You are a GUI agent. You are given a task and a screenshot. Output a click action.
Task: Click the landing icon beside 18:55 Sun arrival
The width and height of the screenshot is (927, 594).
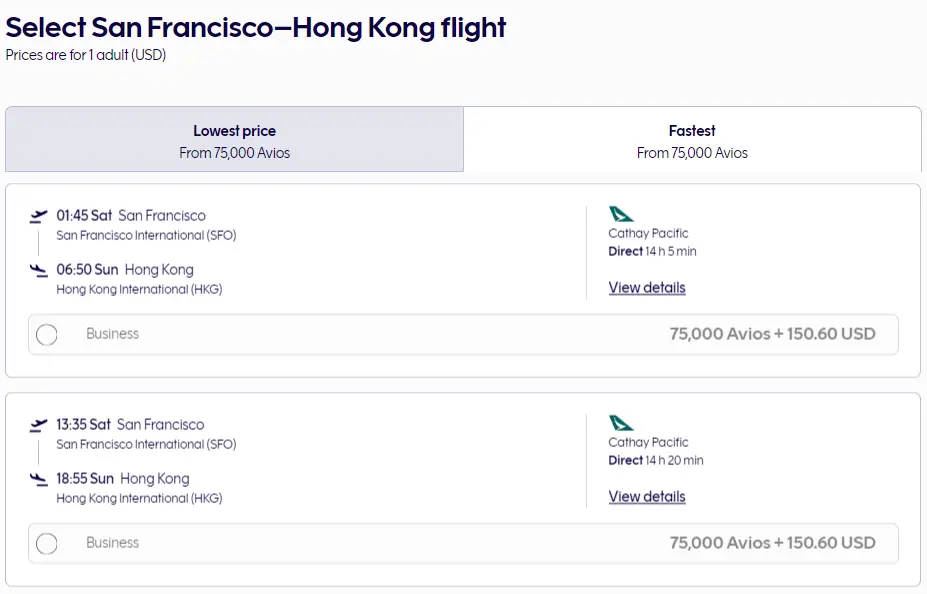(39, 479)
